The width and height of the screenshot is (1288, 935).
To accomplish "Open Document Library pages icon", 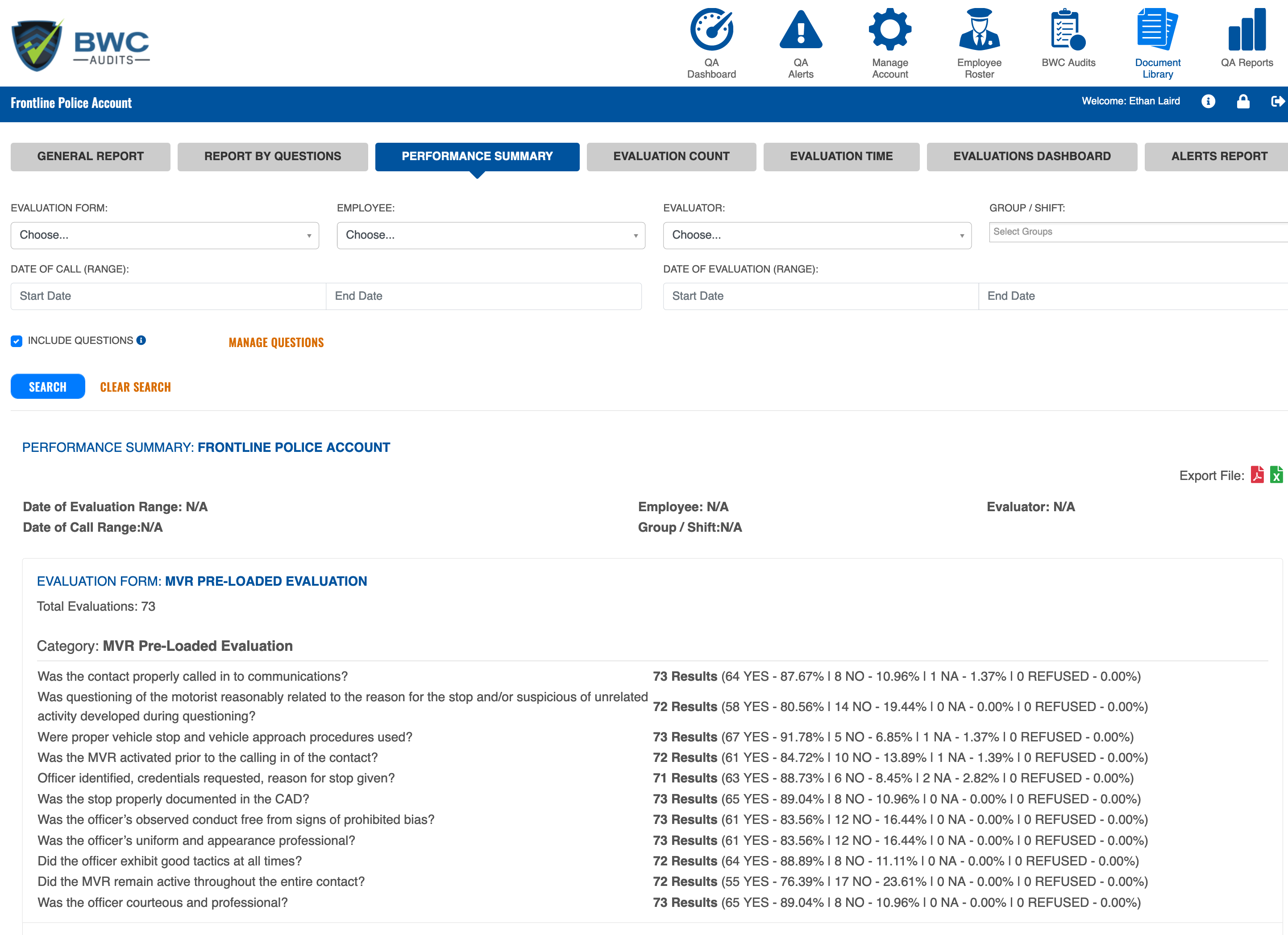I will 1157,29.
